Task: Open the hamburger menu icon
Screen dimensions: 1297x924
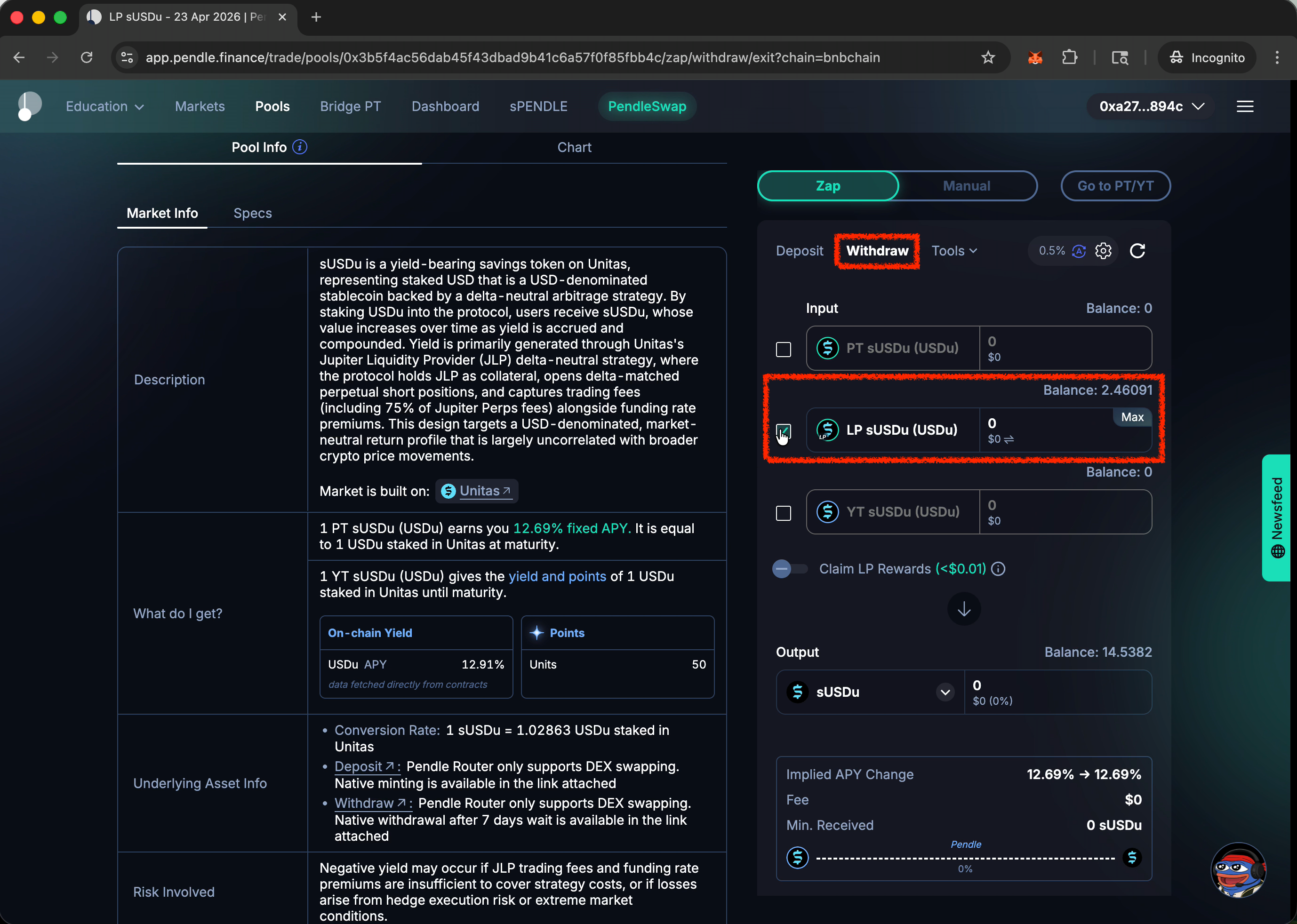Action: click(1245, 106)
